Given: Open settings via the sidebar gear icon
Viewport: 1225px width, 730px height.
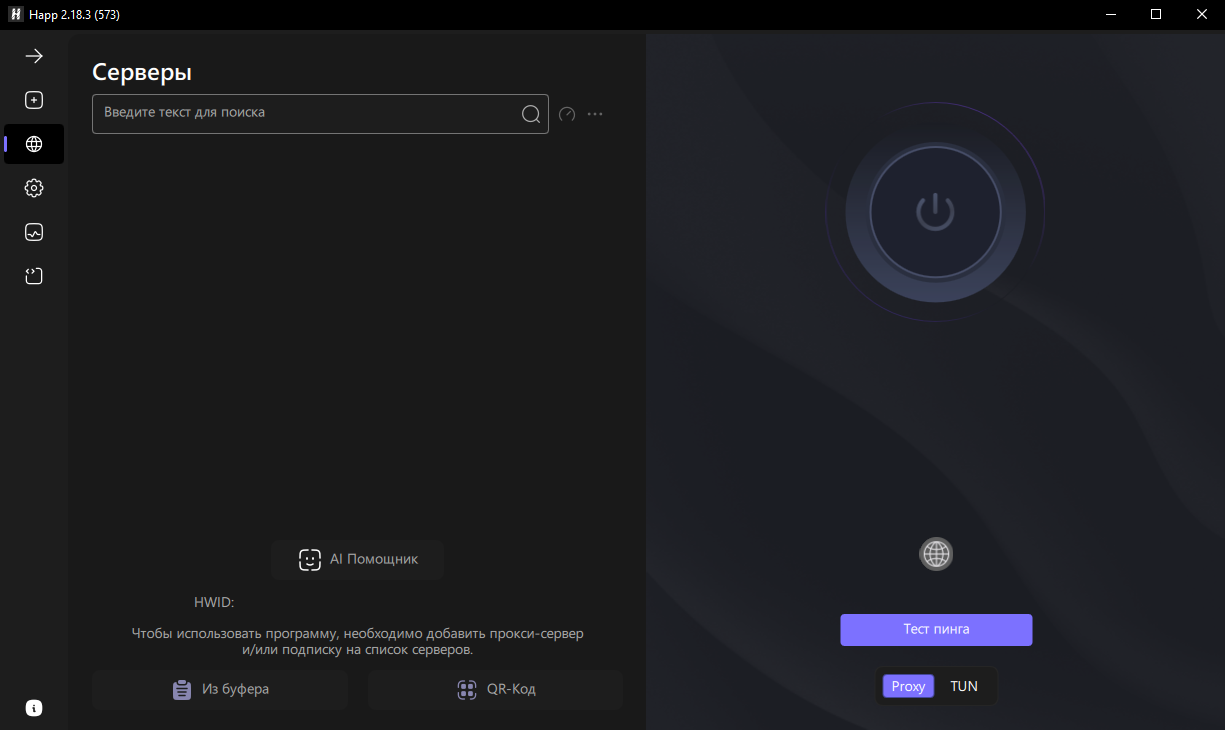Looking at the screenshot, I should pyautogui.click(x=34, y=188).
